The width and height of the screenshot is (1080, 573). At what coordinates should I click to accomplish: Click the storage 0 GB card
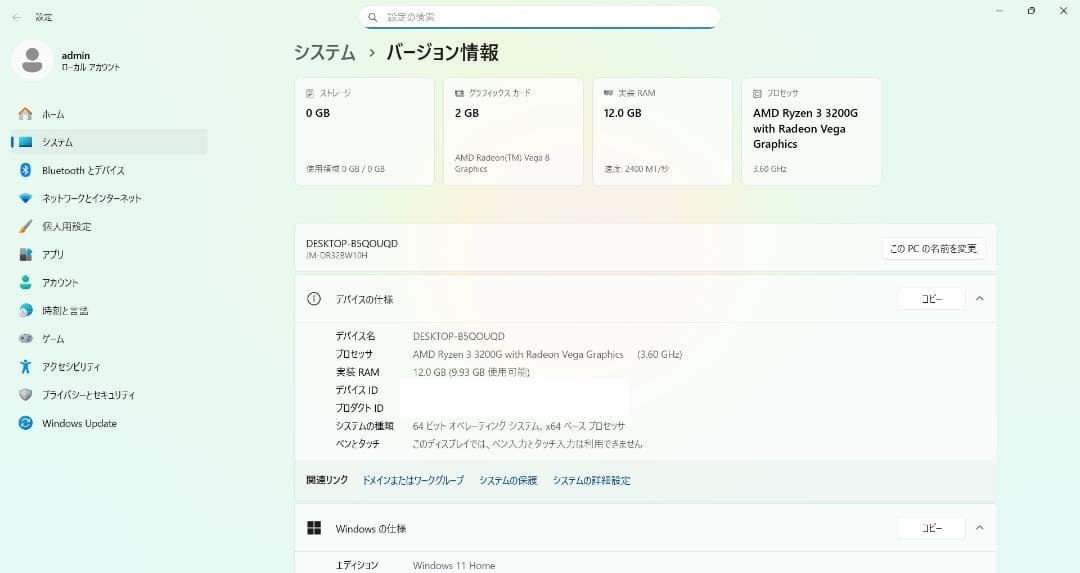point(364,131)
